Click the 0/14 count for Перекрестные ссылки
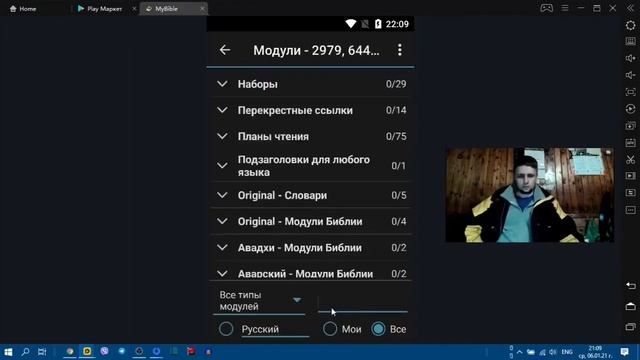Image resolution: width=640 pixels, height=360 pixels. (x=396, y=110)
